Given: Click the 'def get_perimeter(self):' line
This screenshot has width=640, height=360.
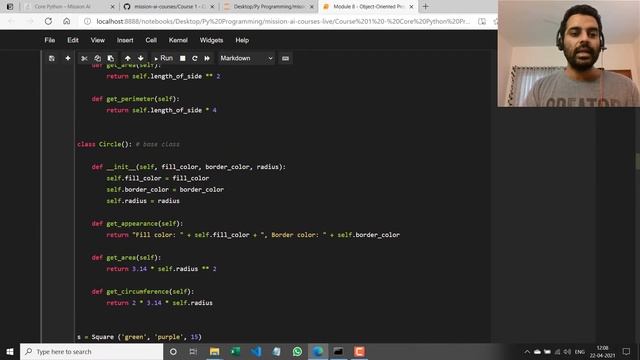Looking at the screenshot, I should coord(136,99).
